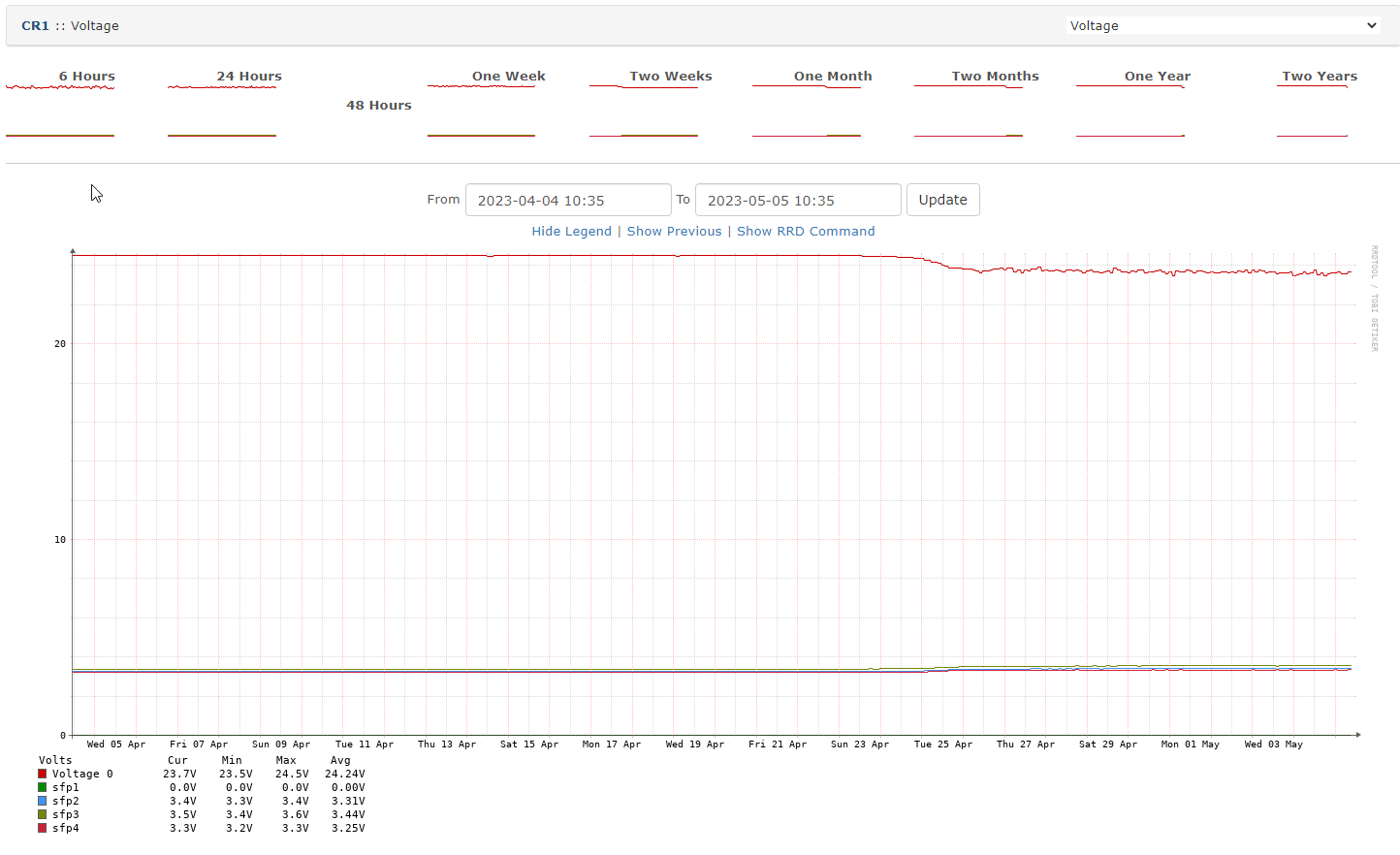1400x855 pixels.
Task: Open the lower mini graph under Two Weeks
Action: [x=644, y=135]
